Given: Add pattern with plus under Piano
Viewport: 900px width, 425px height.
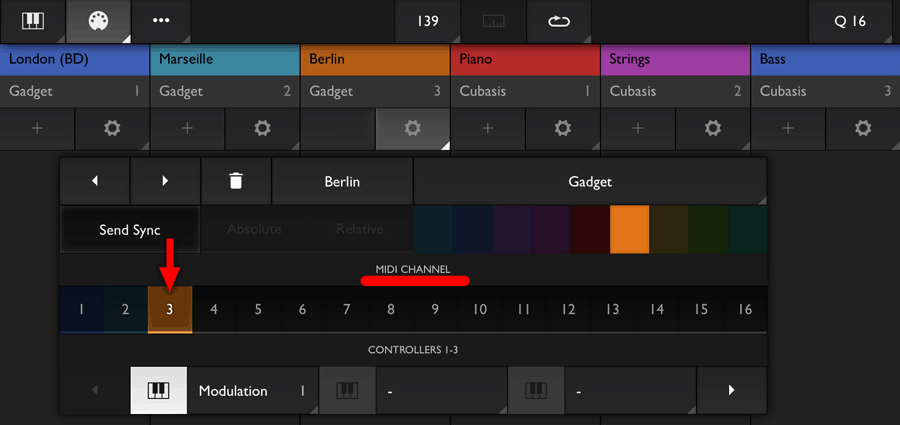Looking at the screenshot, I should click(488, 129).
